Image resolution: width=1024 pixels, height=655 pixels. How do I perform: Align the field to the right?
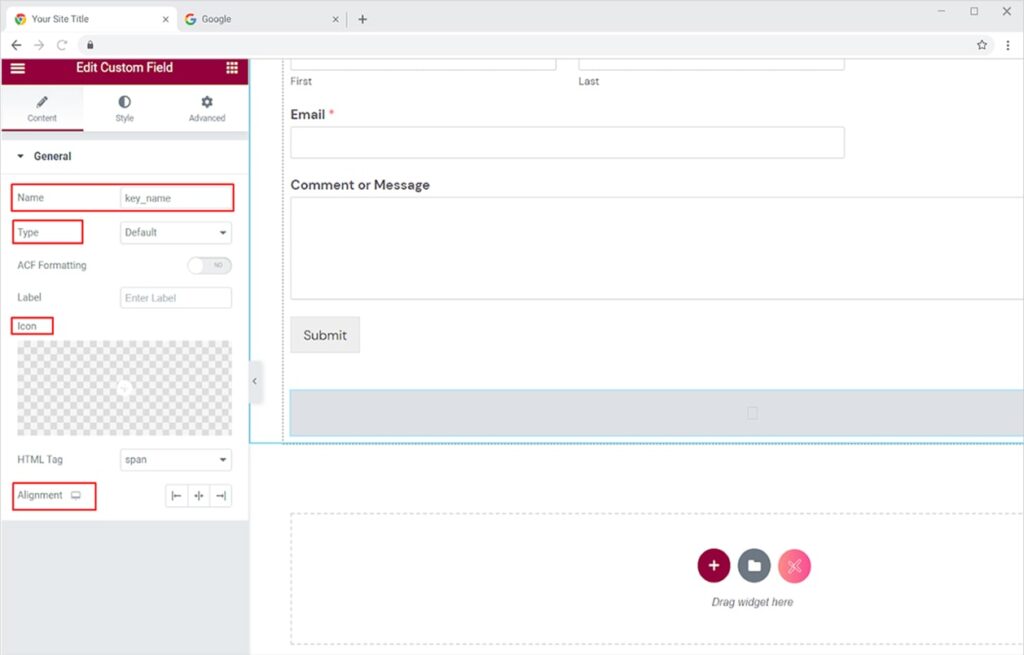point(221,496)
